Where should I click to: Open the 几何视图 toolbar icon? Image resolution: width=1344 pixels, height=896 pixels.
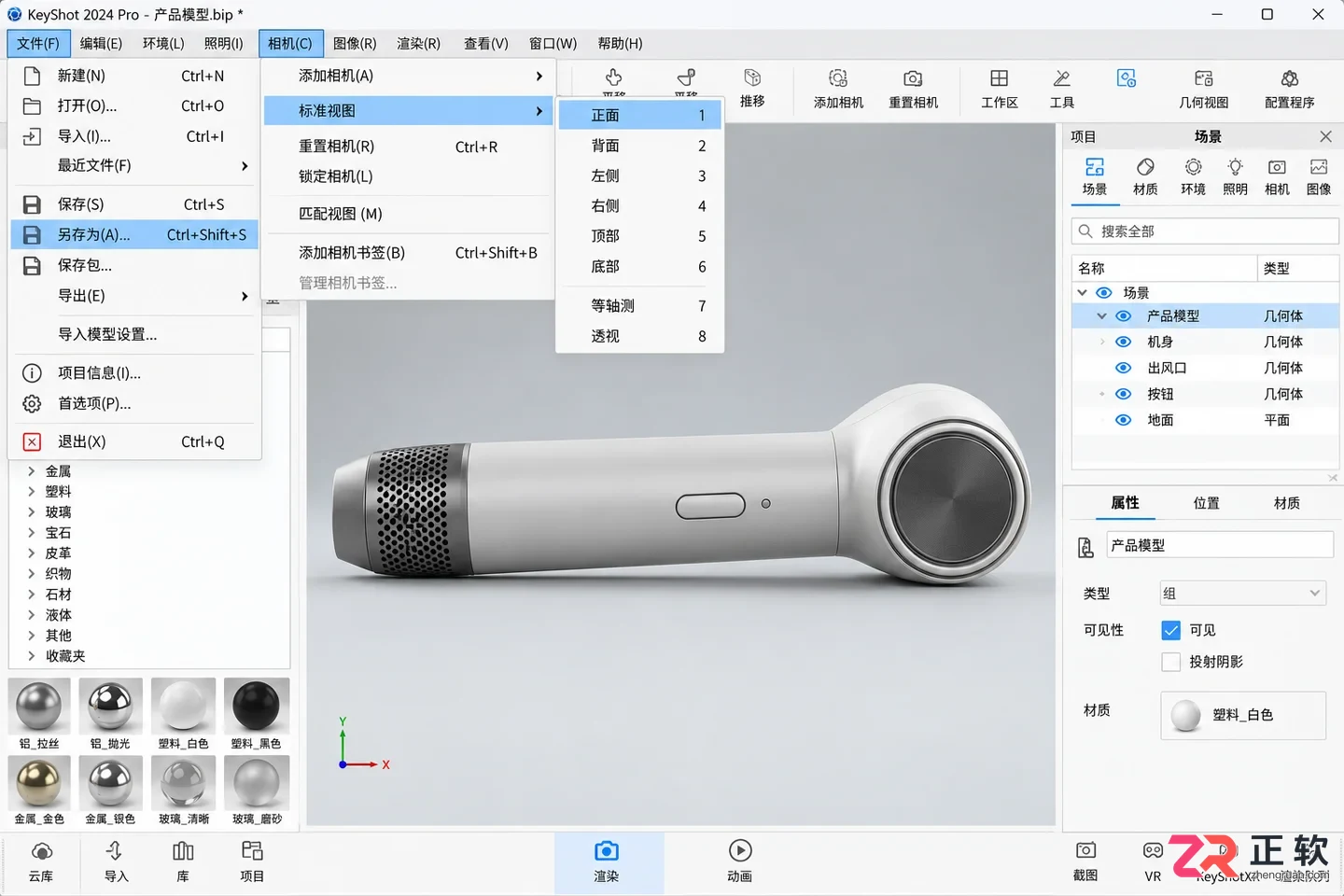click(x=1204, y=79)
